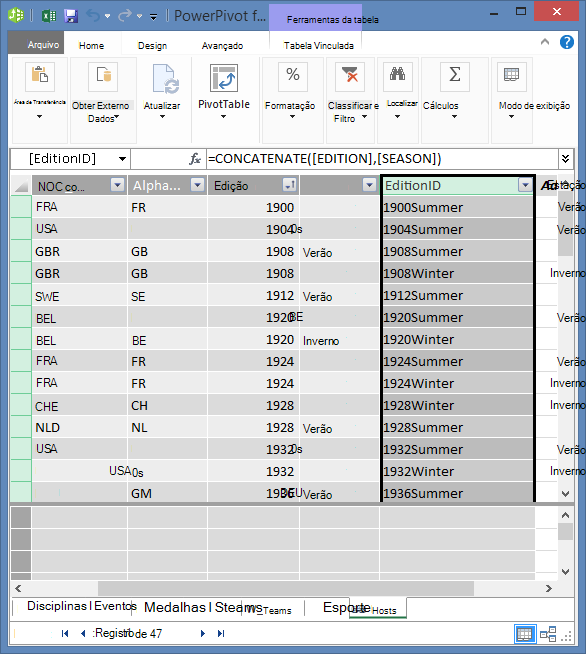
Task: Open the NOC code column filter dropdown
Action: pyautogui.click(x=118, y=184)
